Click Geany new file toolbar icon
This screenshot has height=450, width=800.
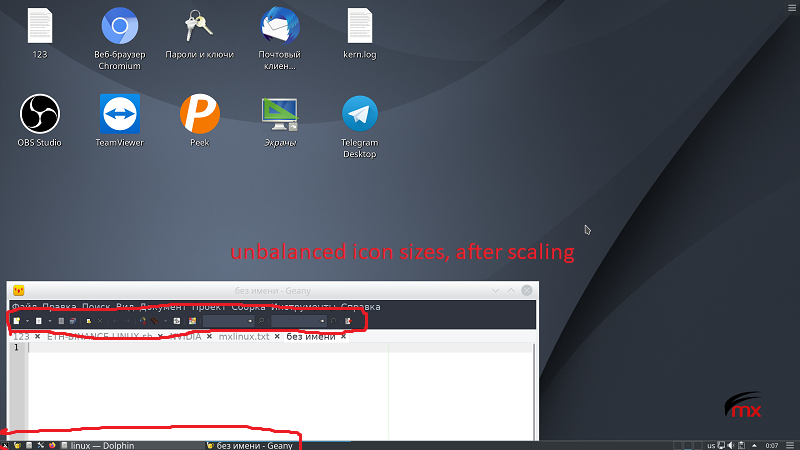16,321
